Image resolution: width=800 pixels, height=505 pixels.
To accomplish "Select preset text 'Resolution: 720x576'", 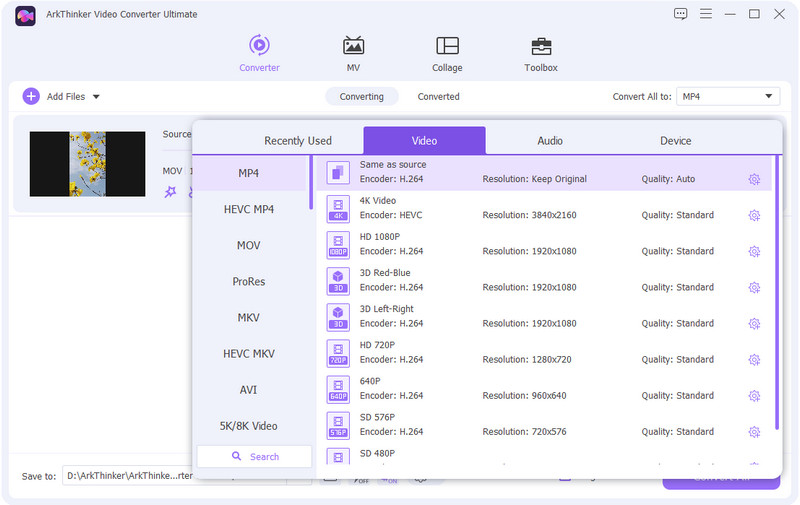I will coord(524,432).
